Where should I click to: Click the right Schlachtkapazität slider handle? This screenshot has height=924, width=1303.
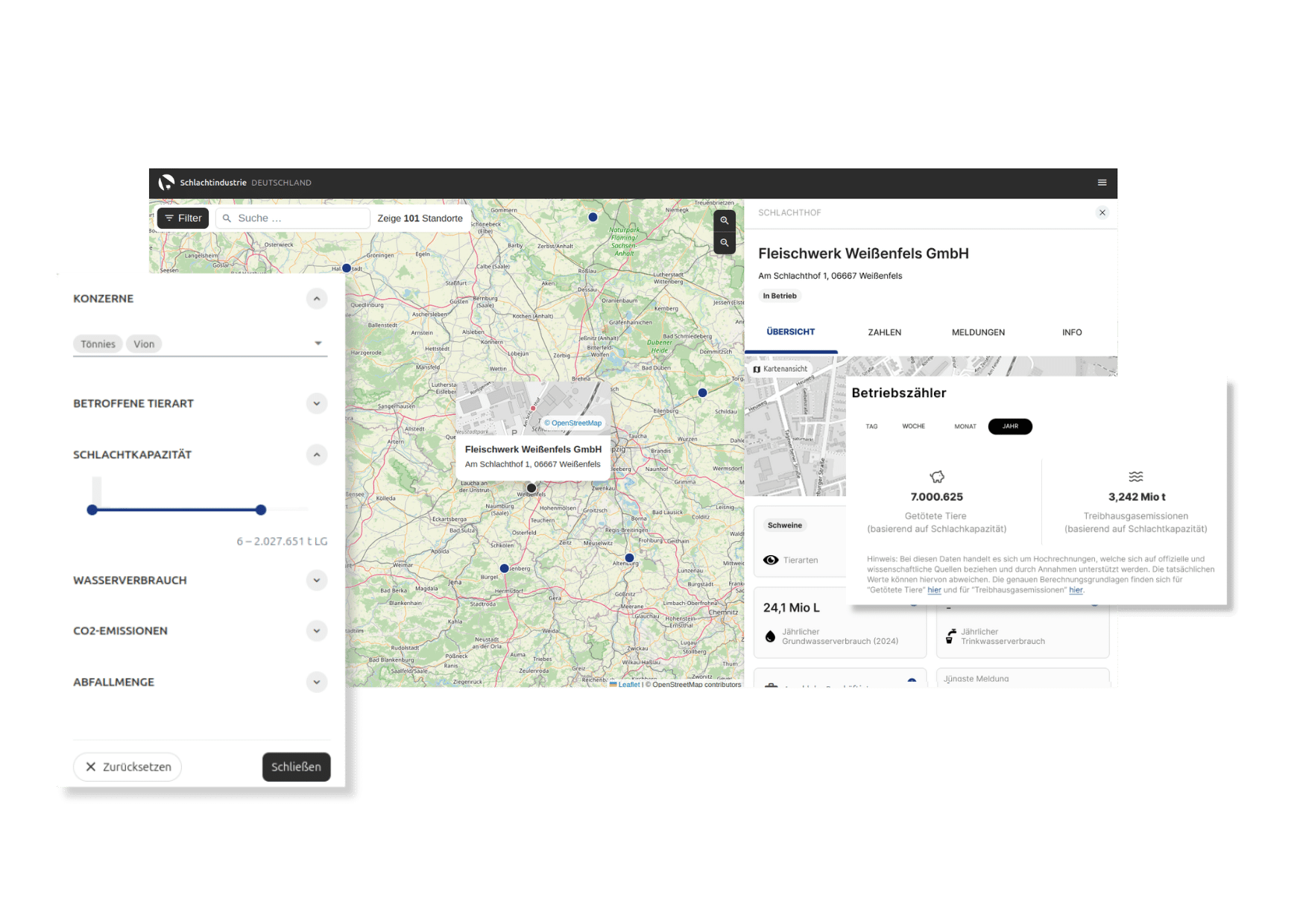(x=261, y=510)
